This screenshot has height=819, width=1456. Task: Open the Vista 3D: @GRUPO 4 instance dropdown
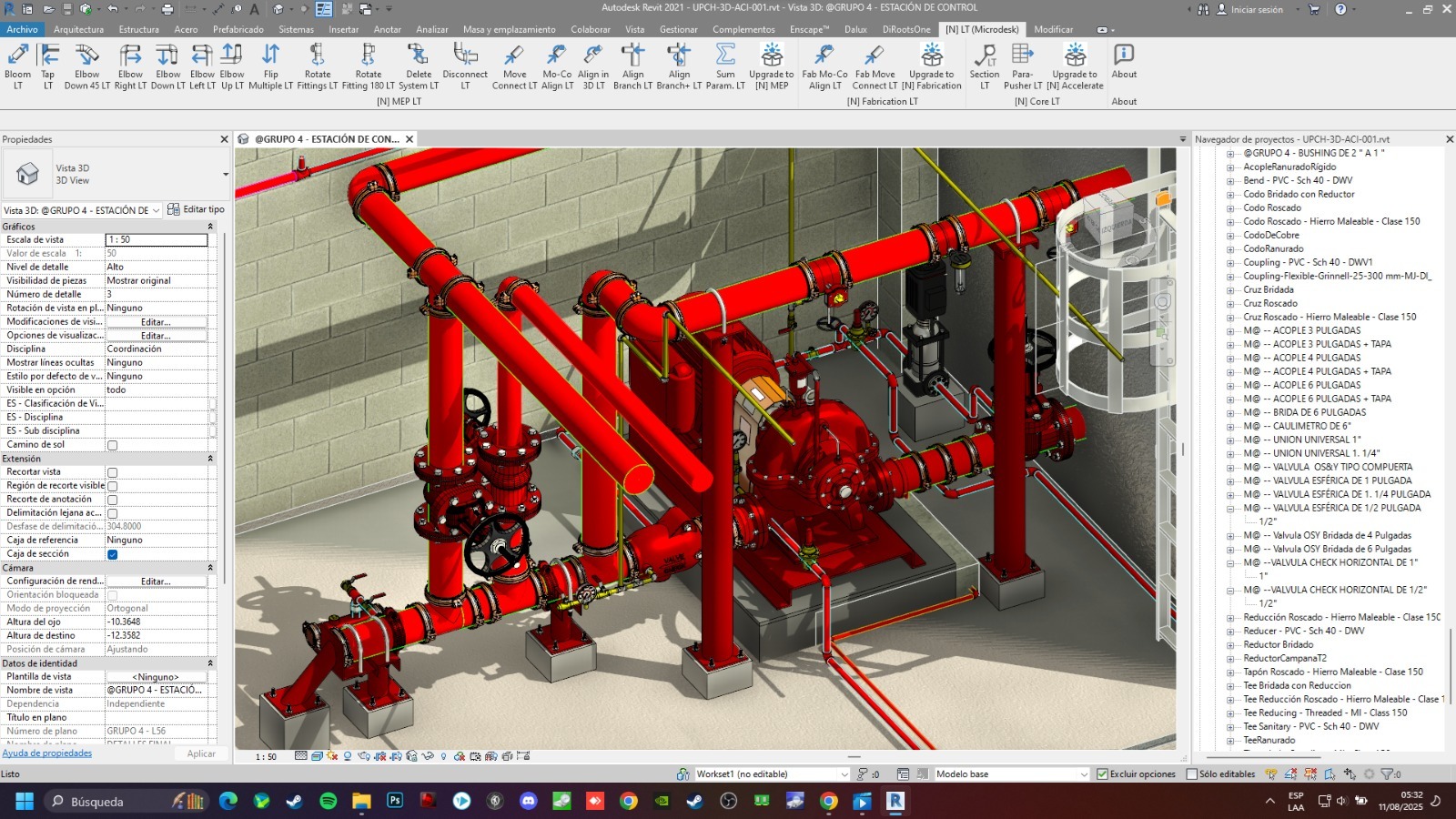click(156, 210)
